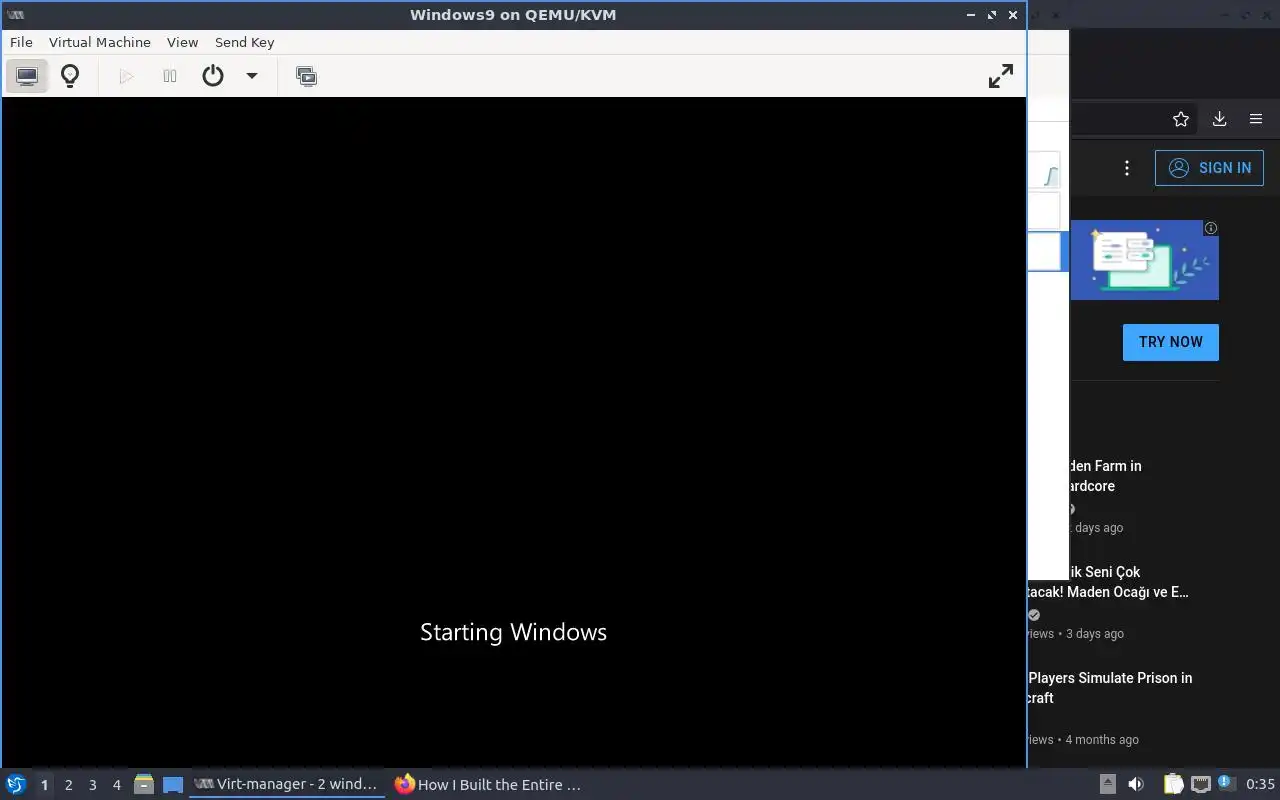
Task: Open the clipboard manager tray icon
Action: (1173, 784)
